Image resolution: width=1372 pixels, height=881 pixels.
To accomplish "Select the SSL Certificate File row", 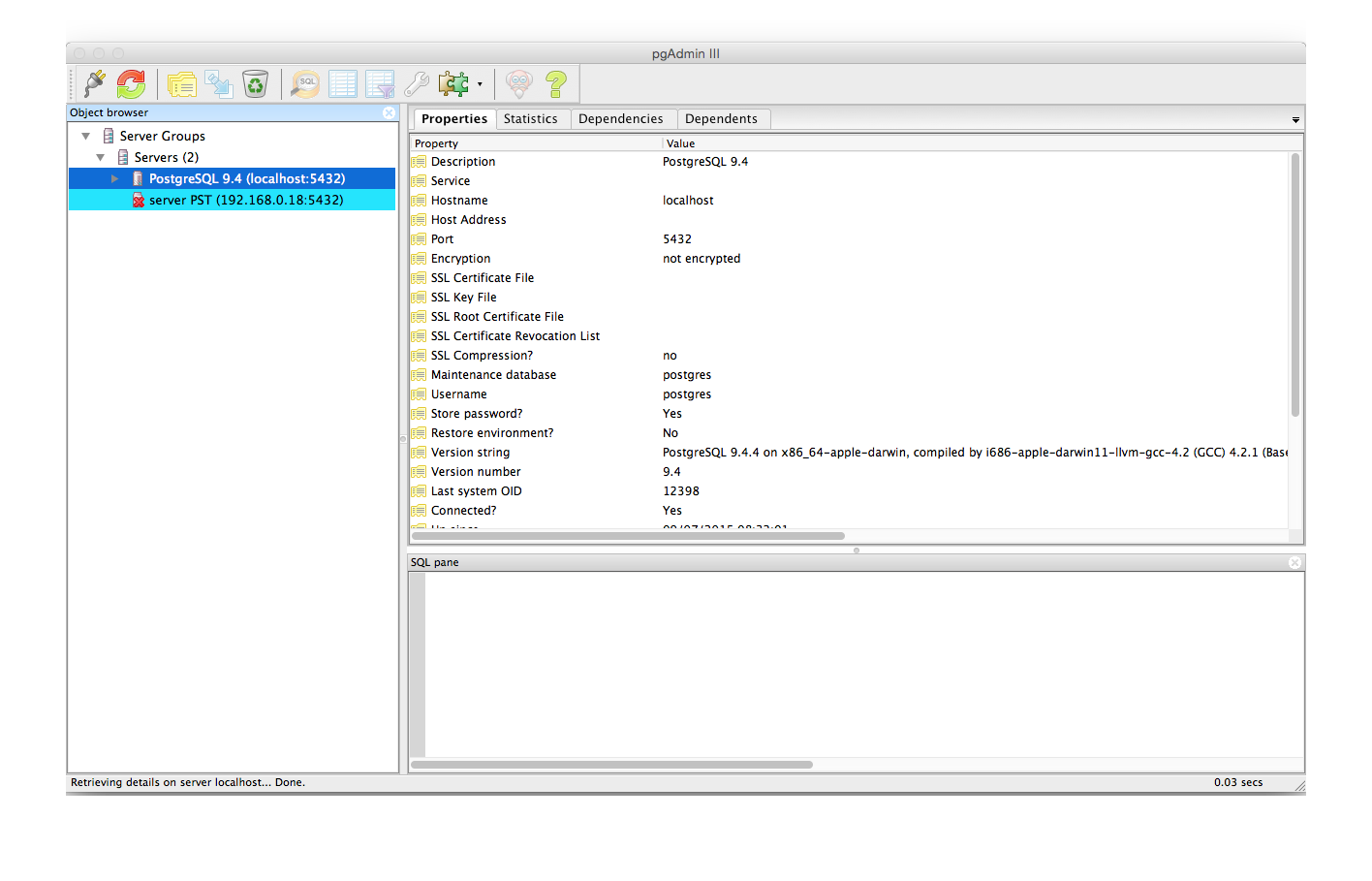I will click(x=849, y=278).
